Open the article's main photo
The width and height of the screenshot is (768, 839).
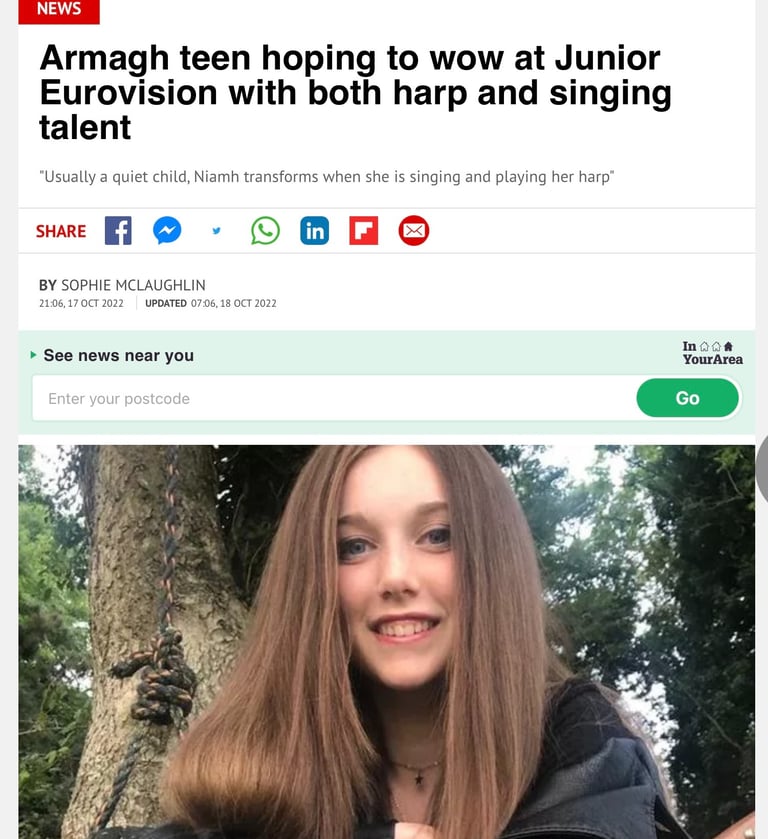(x=386, y=642)
